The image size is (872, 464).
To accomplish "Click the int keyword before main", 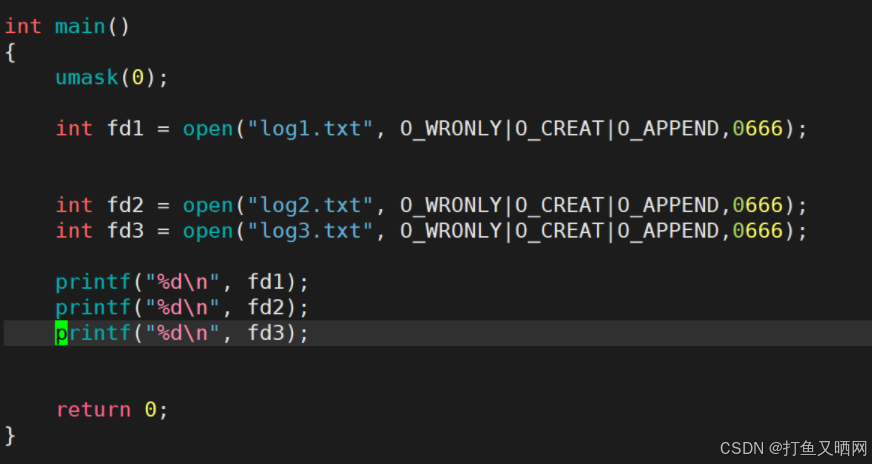I will click(x=23, y=26).
